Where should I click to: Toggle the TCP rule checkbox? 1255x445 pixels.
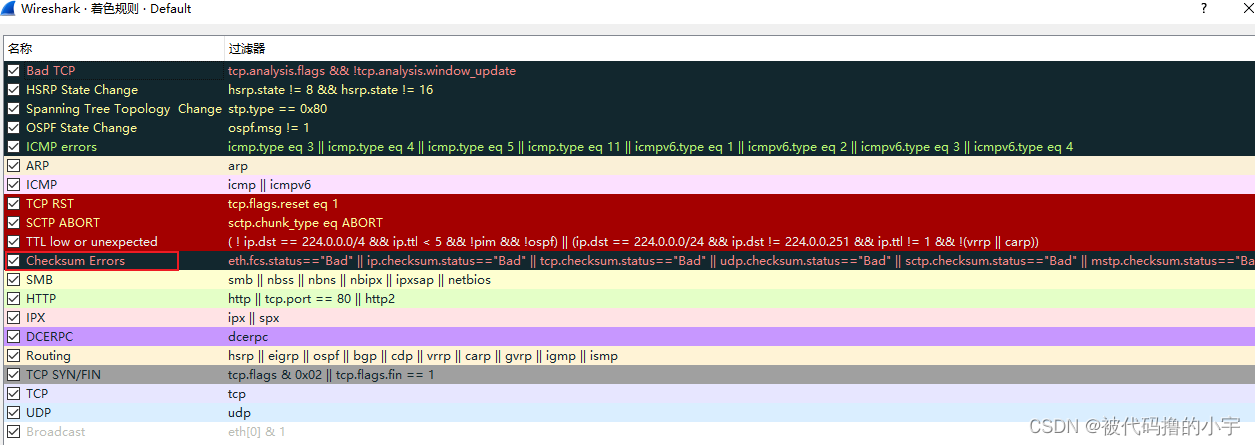pyautogui.click(x=13, y=394)
